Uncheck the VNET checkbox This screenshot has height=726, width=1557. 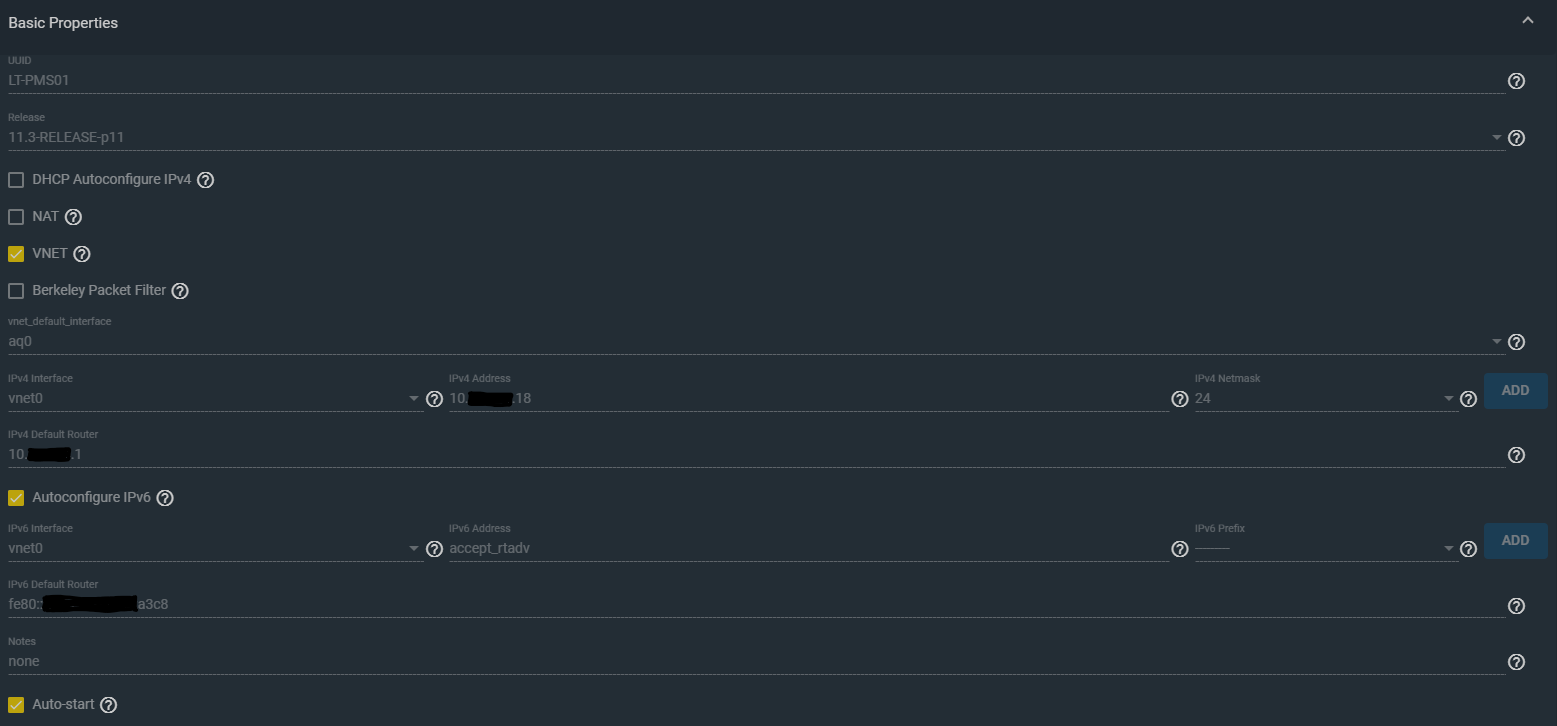16,254
